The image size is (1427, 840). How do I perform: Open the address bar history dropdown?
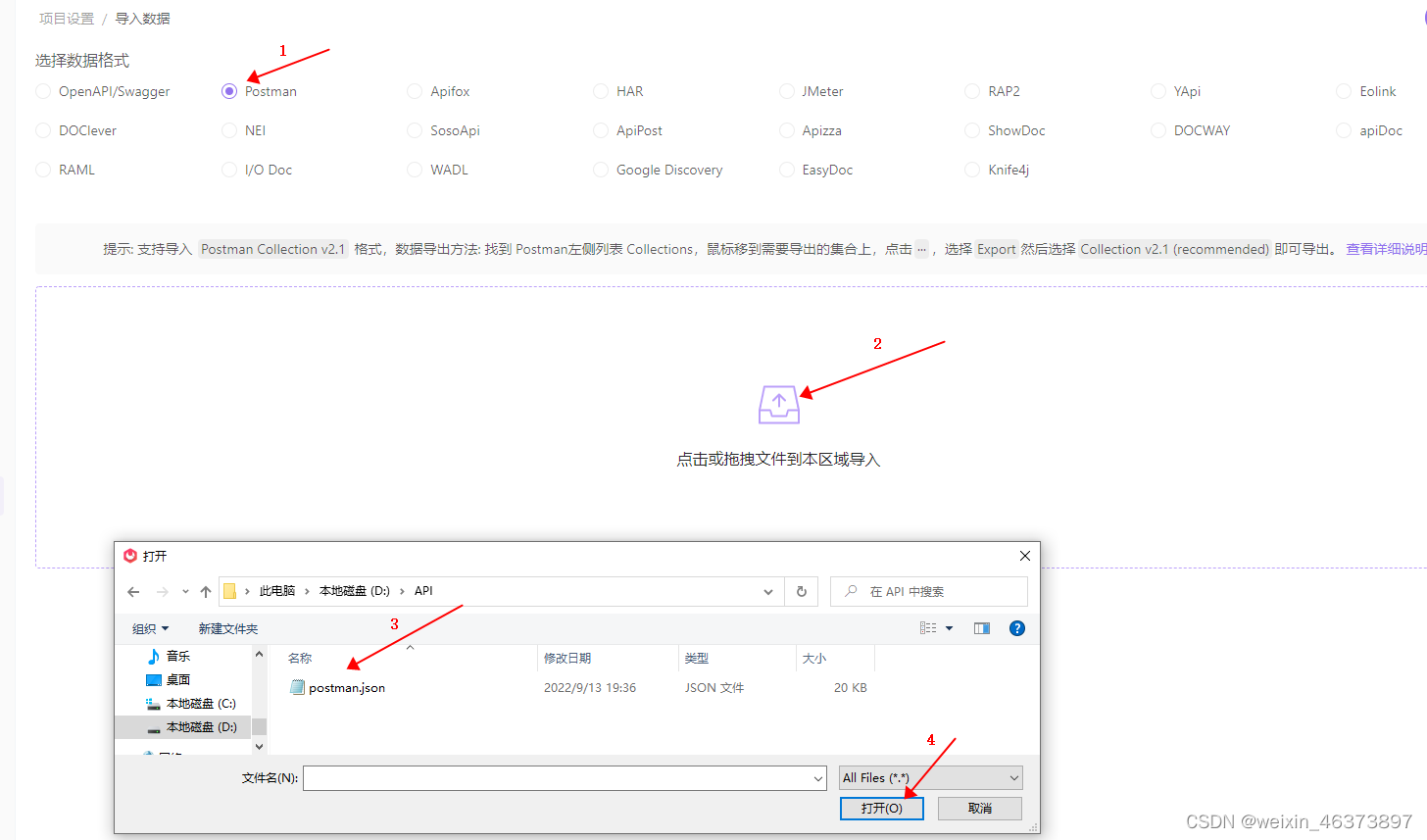[768, 592]
